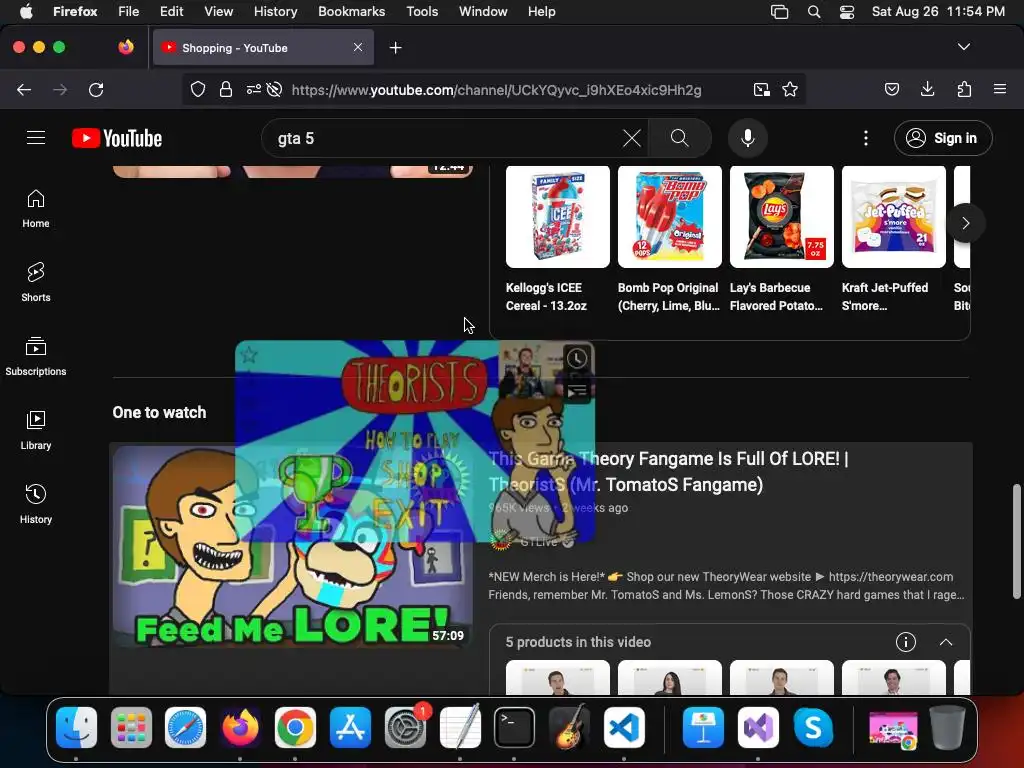Add preview video to Watch later
The height and width of the screenshot is (768, 1024).
[577, 359]
